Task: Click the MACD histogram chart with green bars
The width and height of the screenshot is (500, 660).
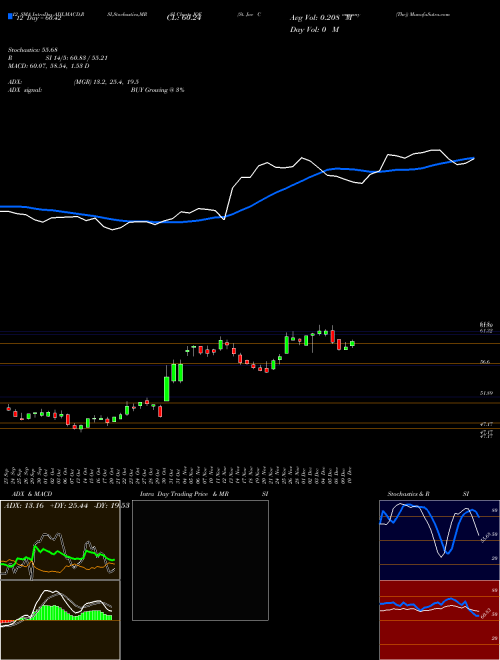Action: [60, 620]
